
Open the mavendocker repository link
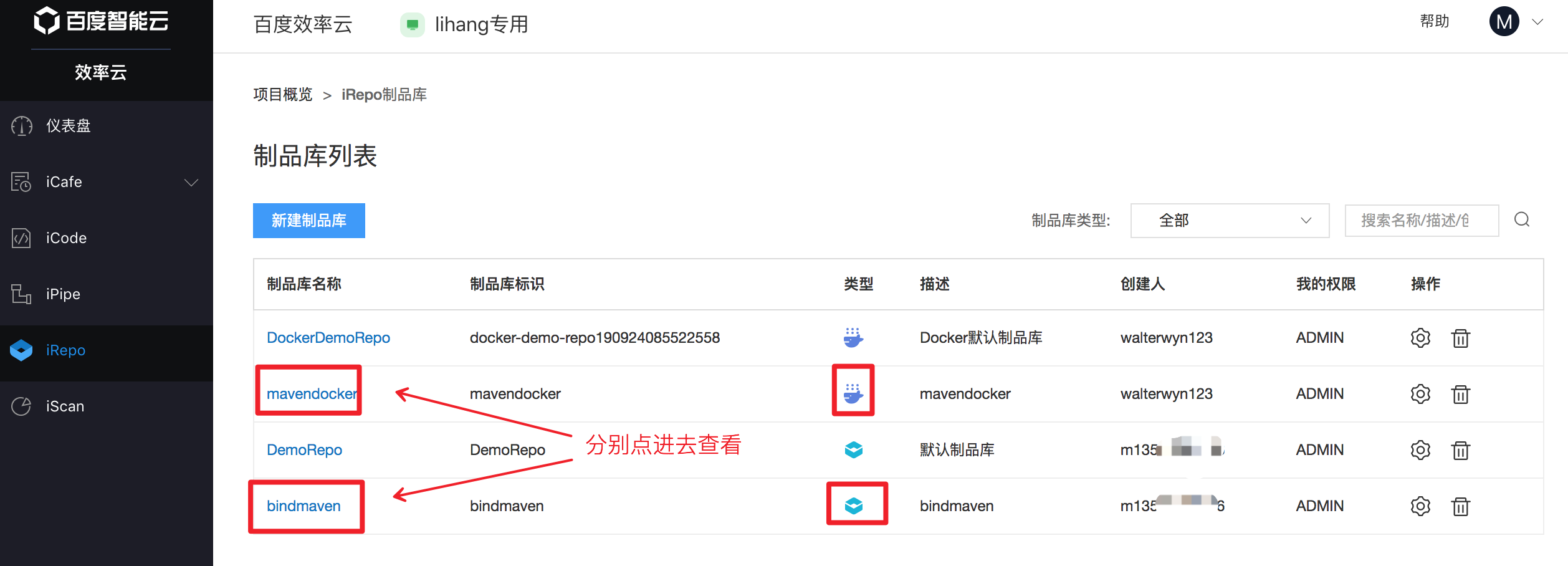pyautogui.click(x=312, y=394)
